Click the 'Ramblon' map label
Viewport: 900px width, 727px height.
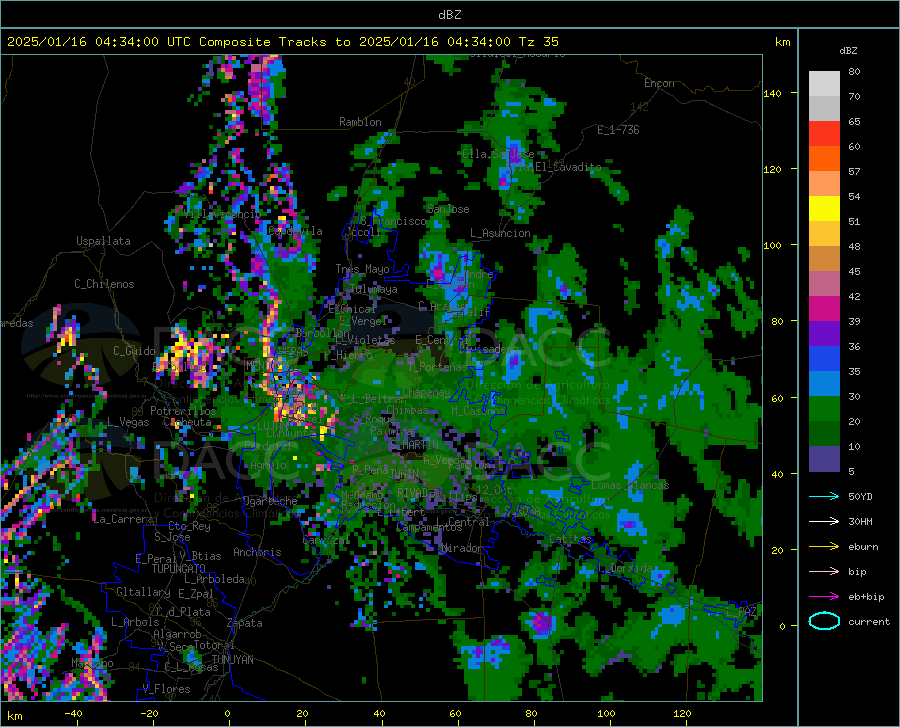(x=360, y=122)
